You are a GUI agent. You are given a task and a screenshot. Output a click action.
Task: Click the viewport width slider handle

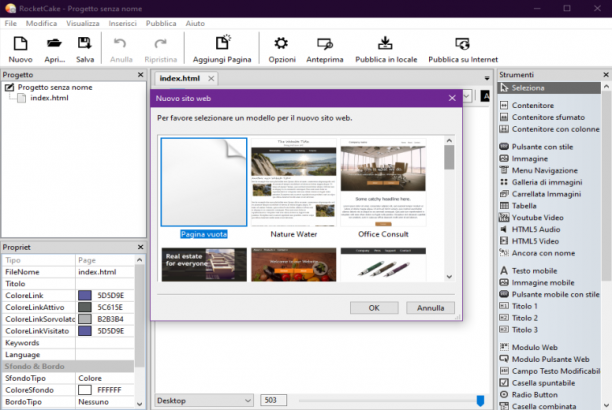coord(480,401)
